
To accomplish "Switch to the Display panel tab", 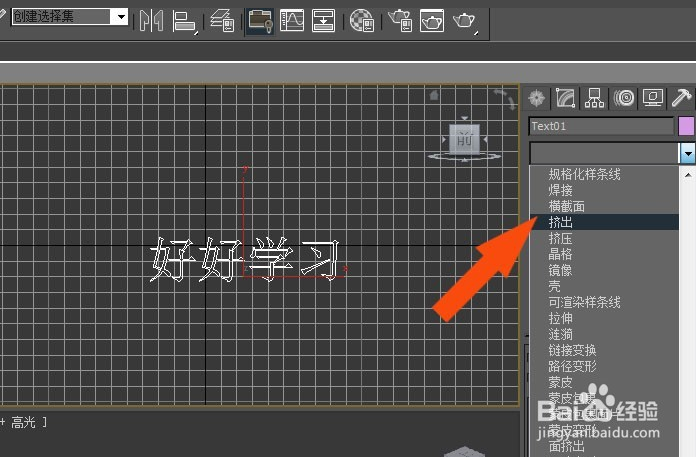I will 652,98.
